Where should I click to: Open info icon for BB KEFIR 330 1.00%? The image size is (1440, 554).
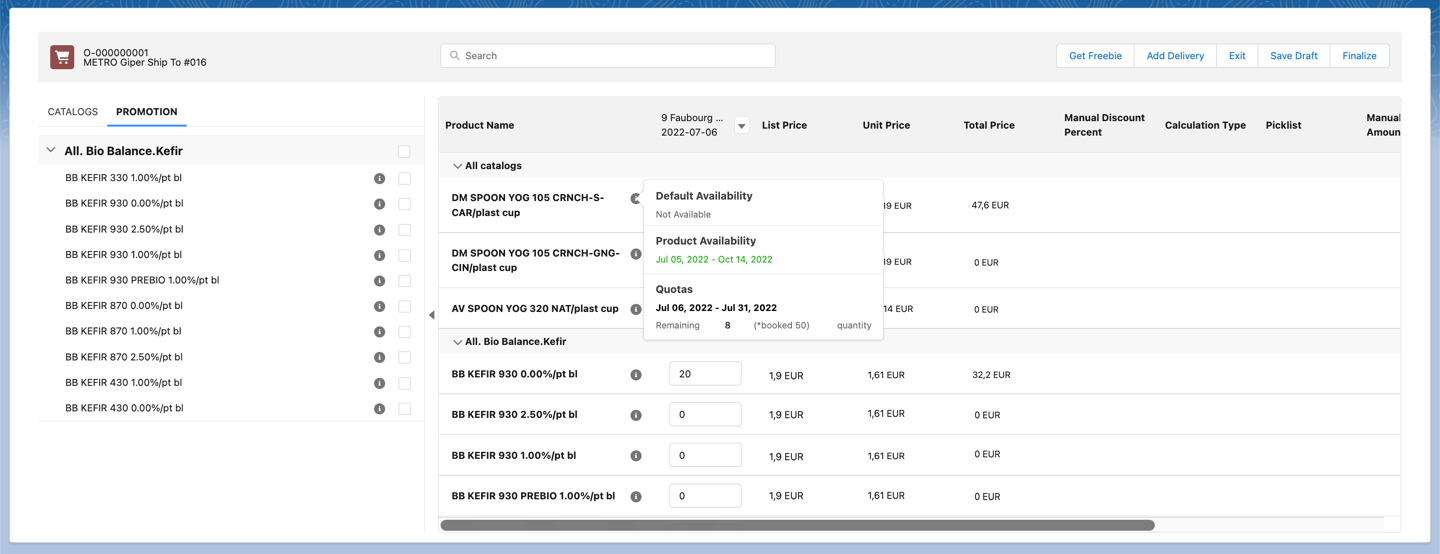click(x=379, y=179)
